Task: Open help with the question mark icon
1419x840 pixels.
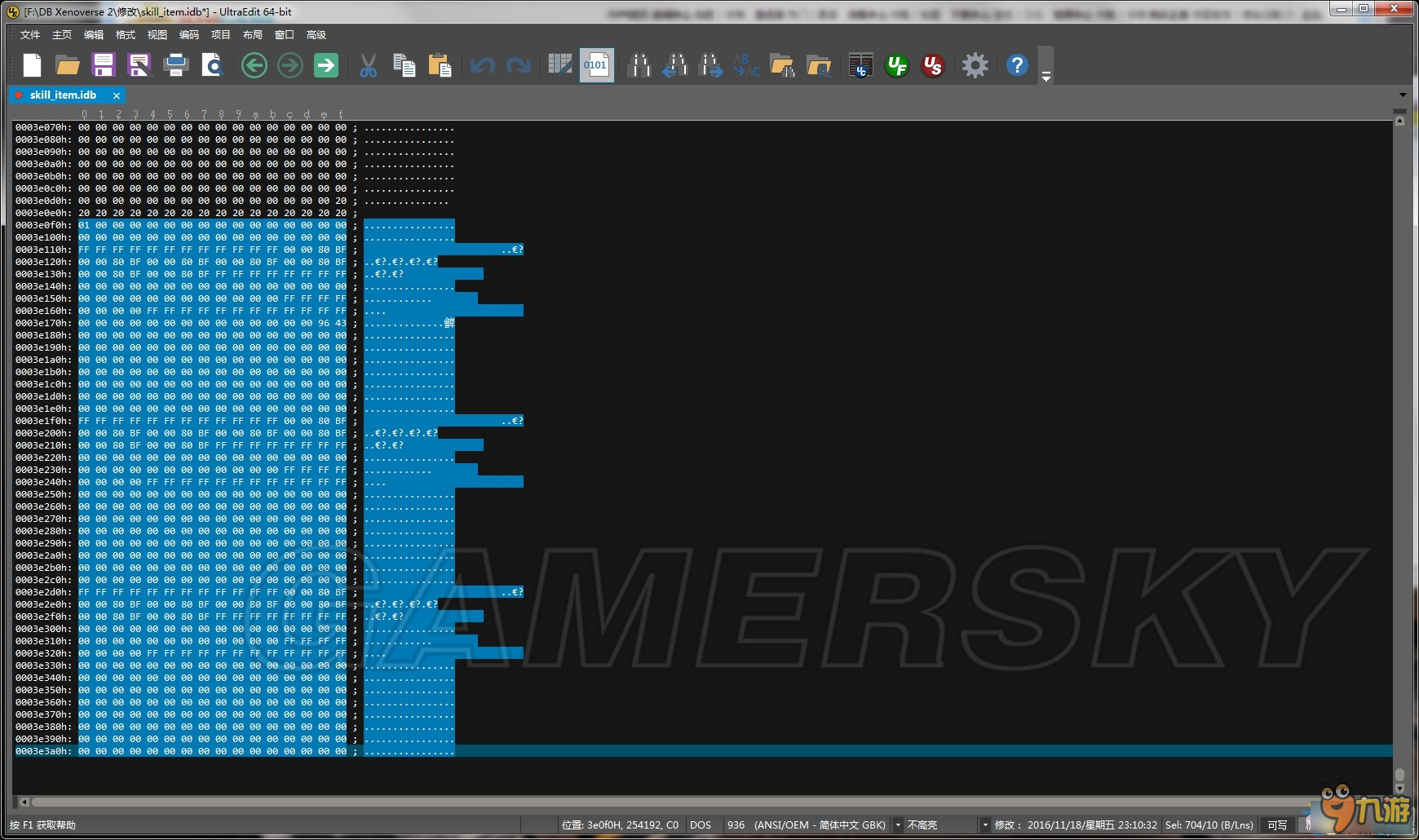Action: (1017, 65)
